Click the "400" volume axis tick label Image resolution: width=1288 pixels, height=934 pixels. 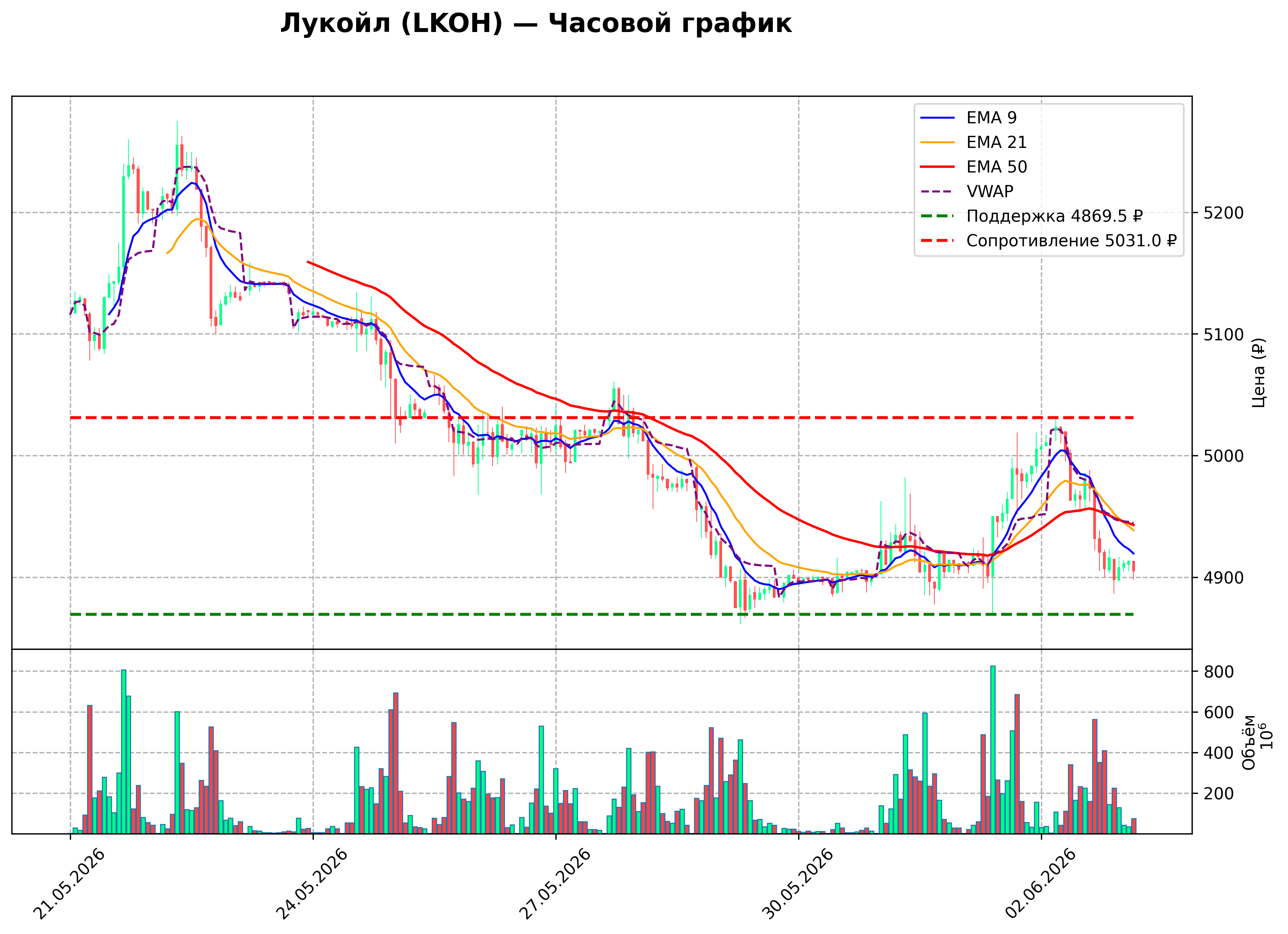1219,753
